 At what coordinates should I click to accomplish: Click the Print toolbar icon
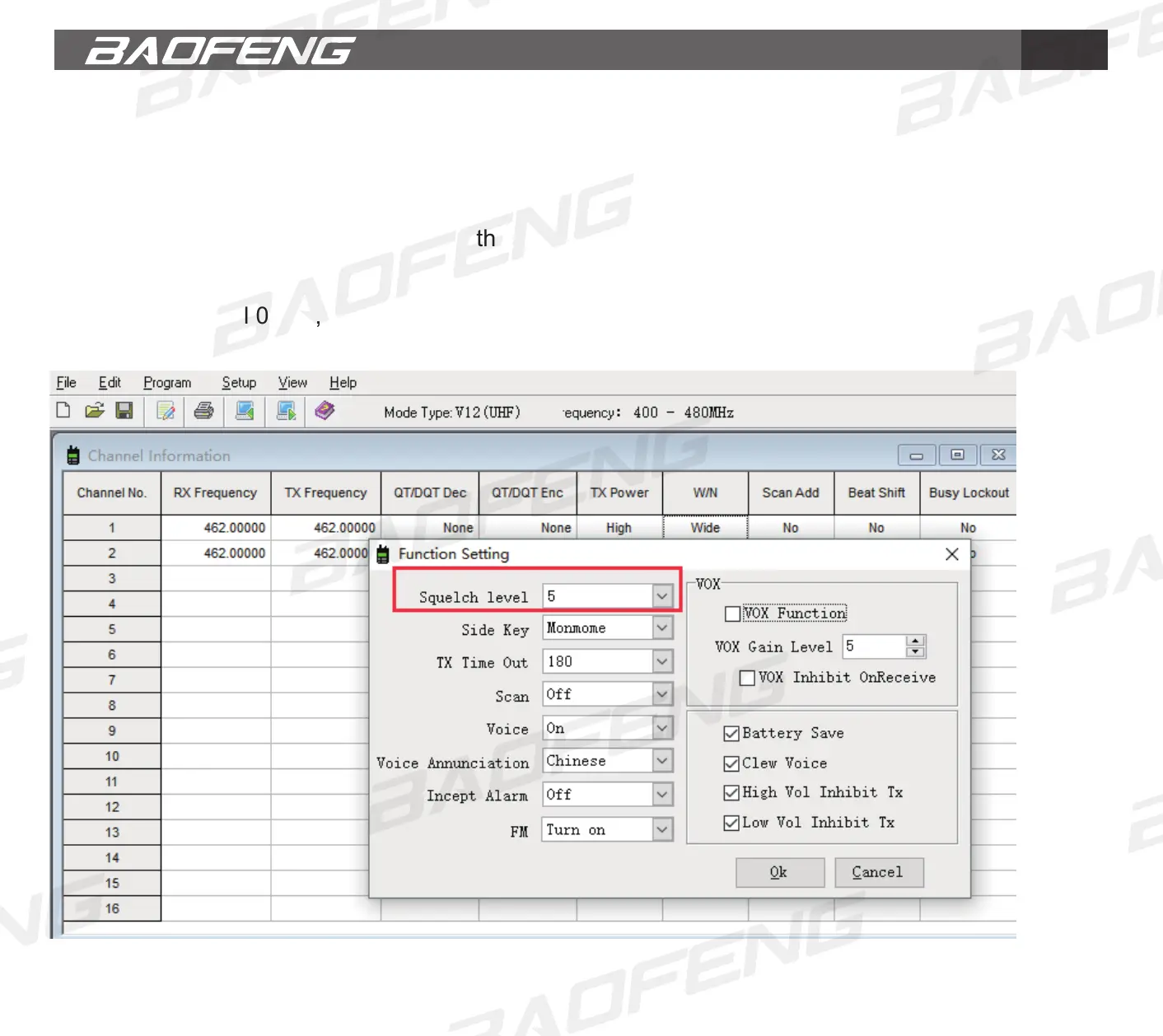pos(204,410)
